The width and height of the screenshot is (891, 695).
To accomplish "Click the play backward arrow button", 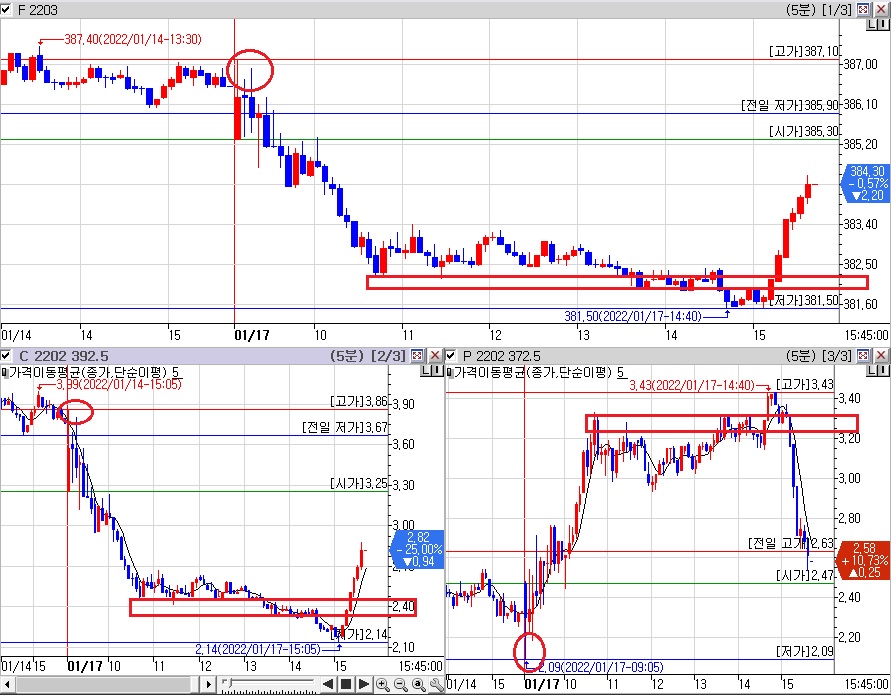I will pos(328,684).
